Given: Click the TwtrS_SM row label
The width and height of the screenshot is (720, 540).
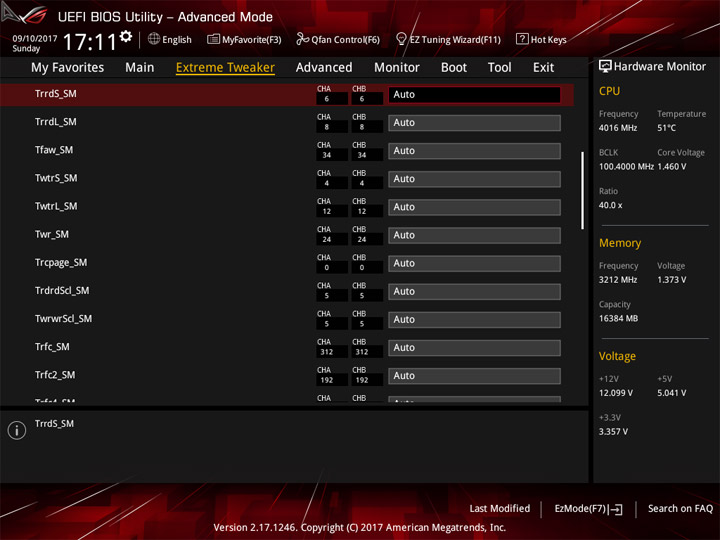Looking at the screenshot, I should point(56,178).
